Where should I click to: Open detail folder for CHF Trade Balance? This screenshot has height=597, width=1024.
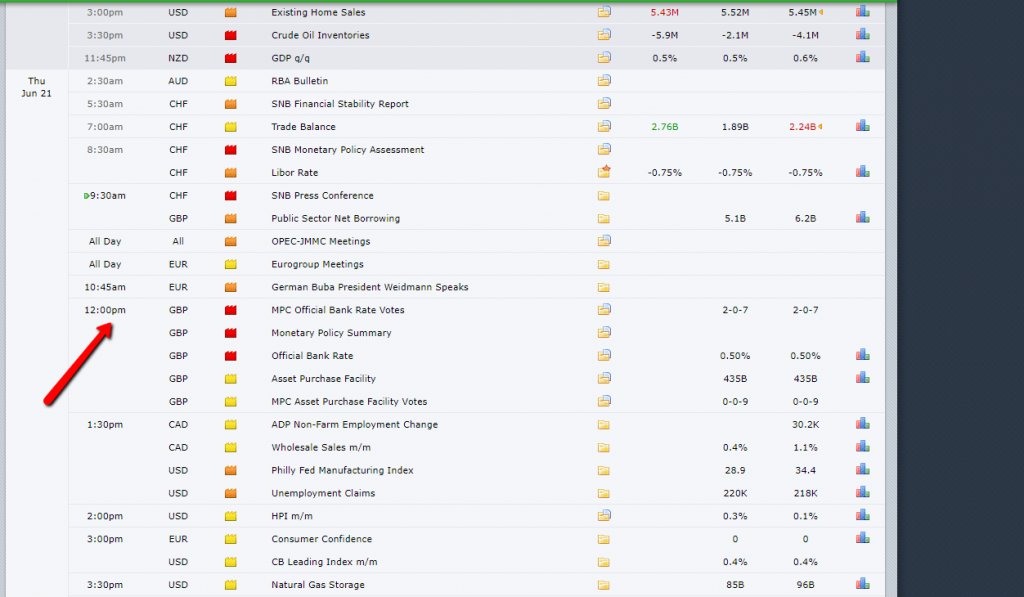[604, 126]
